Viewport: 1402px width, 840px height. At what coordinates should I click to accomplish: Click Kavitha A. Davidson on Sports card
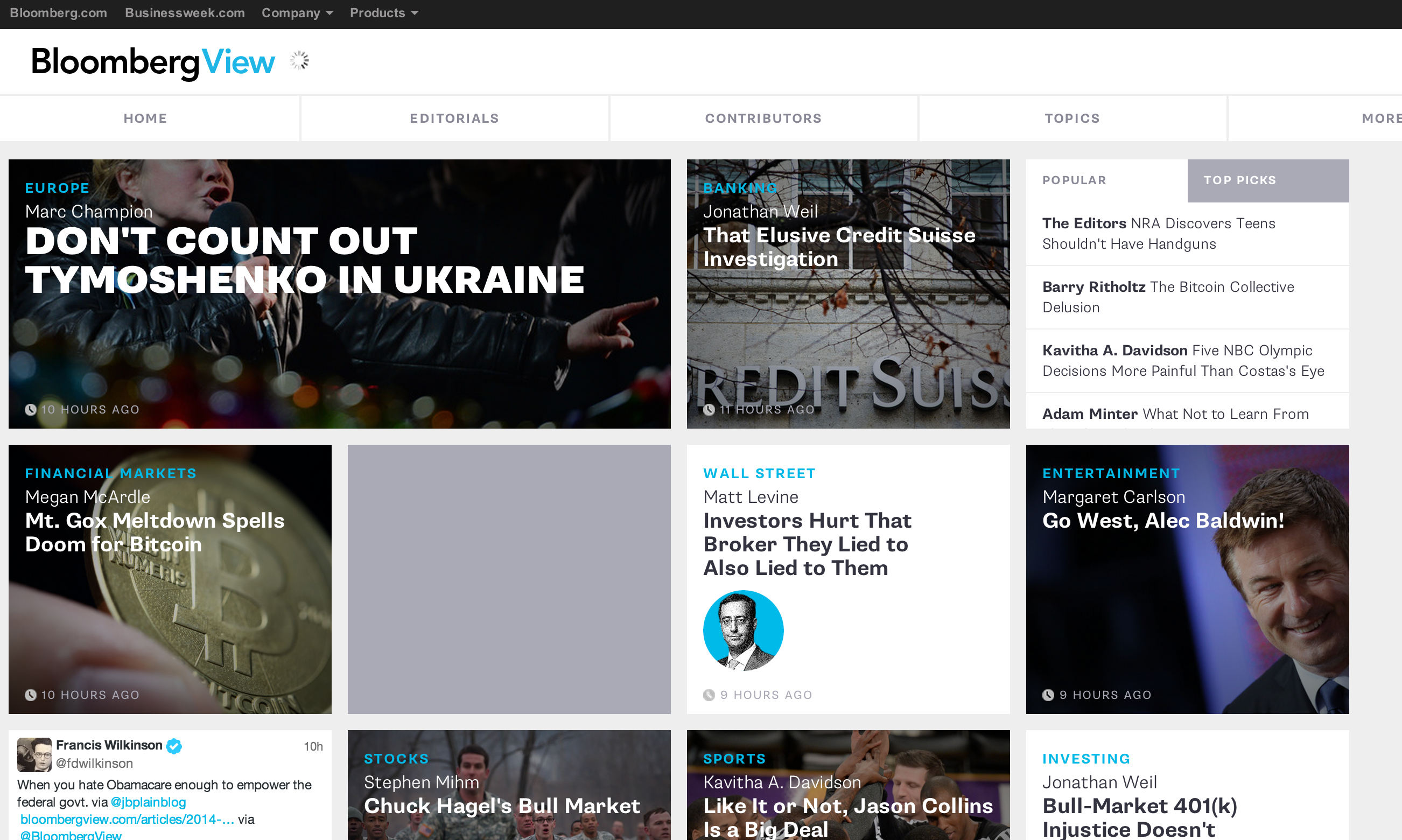[782, 782]
